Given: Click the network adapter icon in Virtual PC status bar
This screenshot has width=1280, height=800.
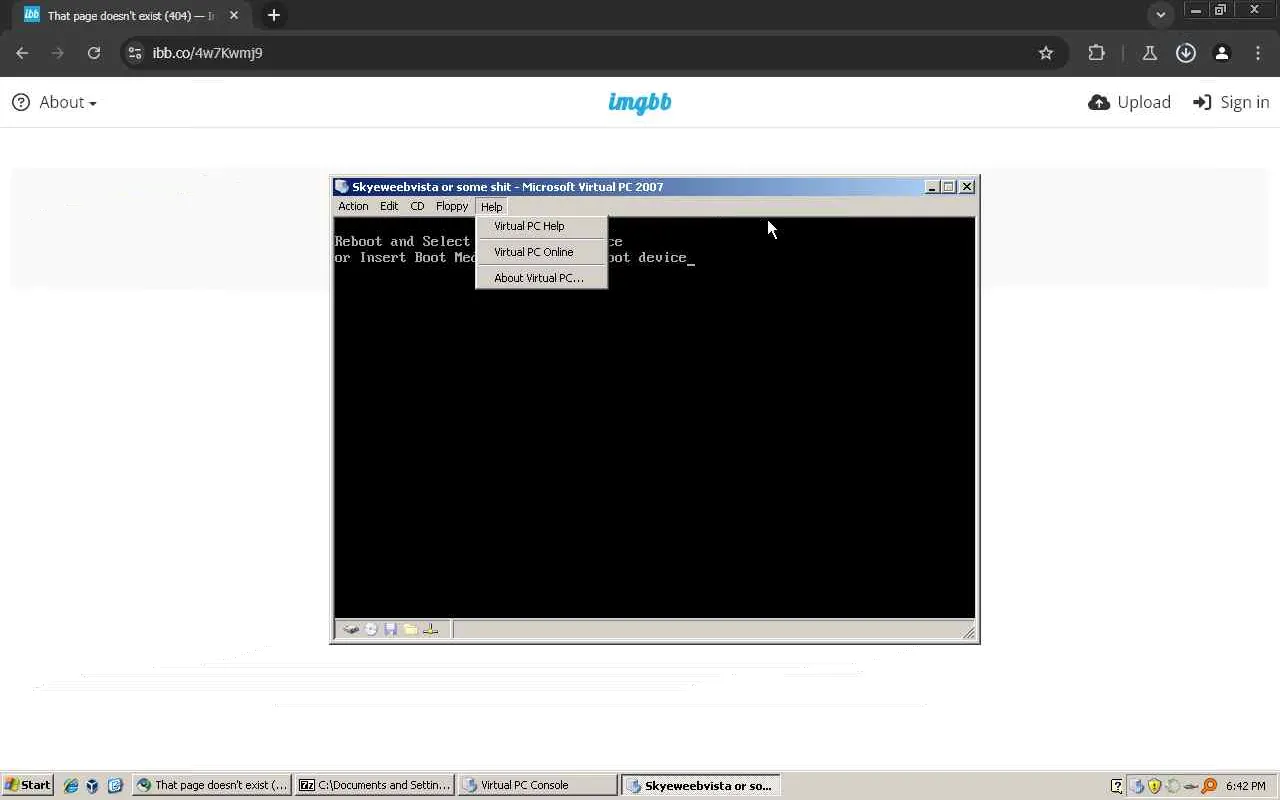Looking at the screenshot, I should point(431,629).
